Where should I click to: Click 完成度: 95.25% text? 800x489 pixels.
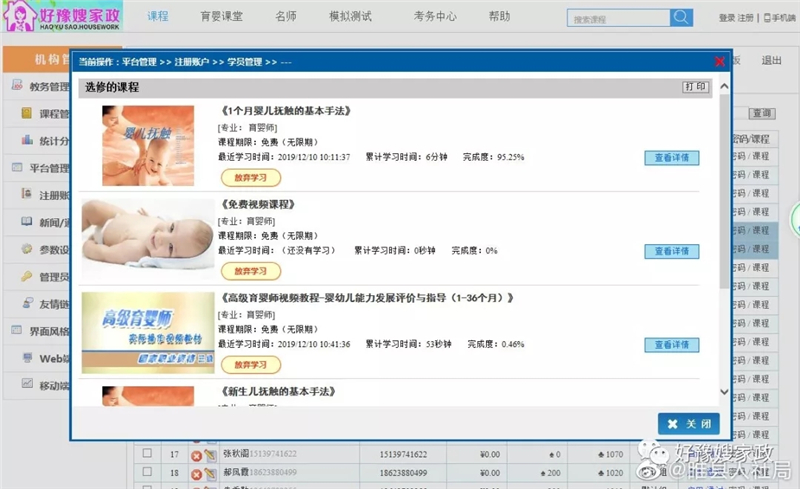(493, 157)
